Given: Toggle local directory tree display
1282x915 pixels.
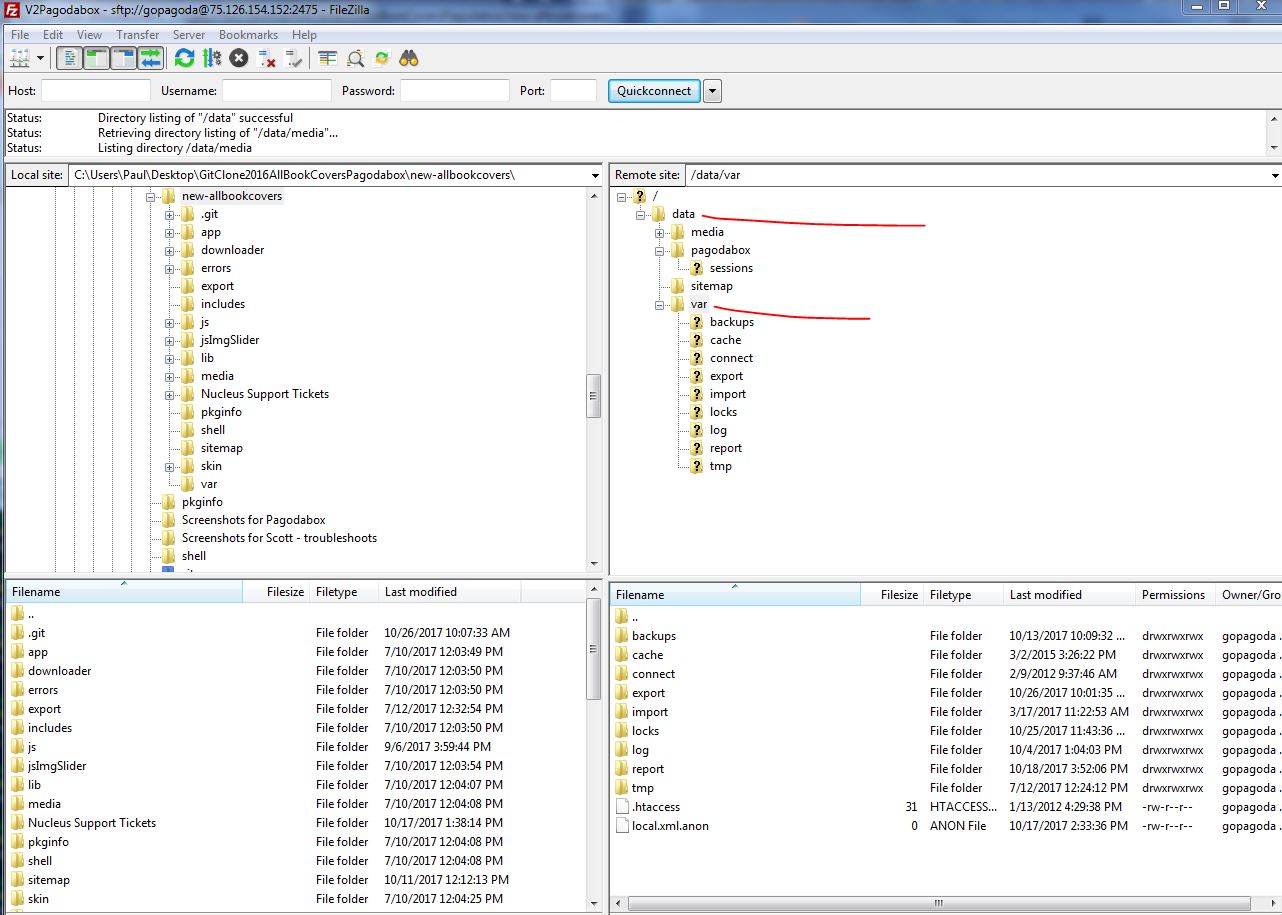Looking at the screenshot, I should click(96, 58).
